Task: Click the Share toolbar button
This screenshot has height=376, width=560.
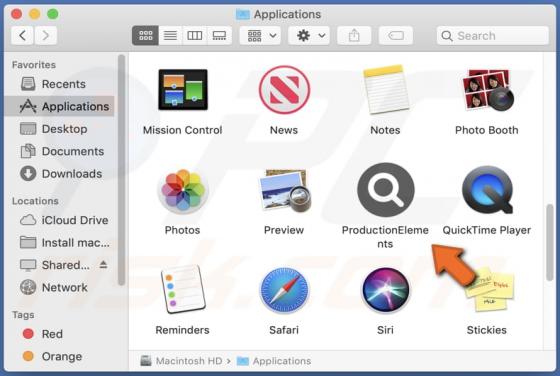Action: (x=354, y=35)
